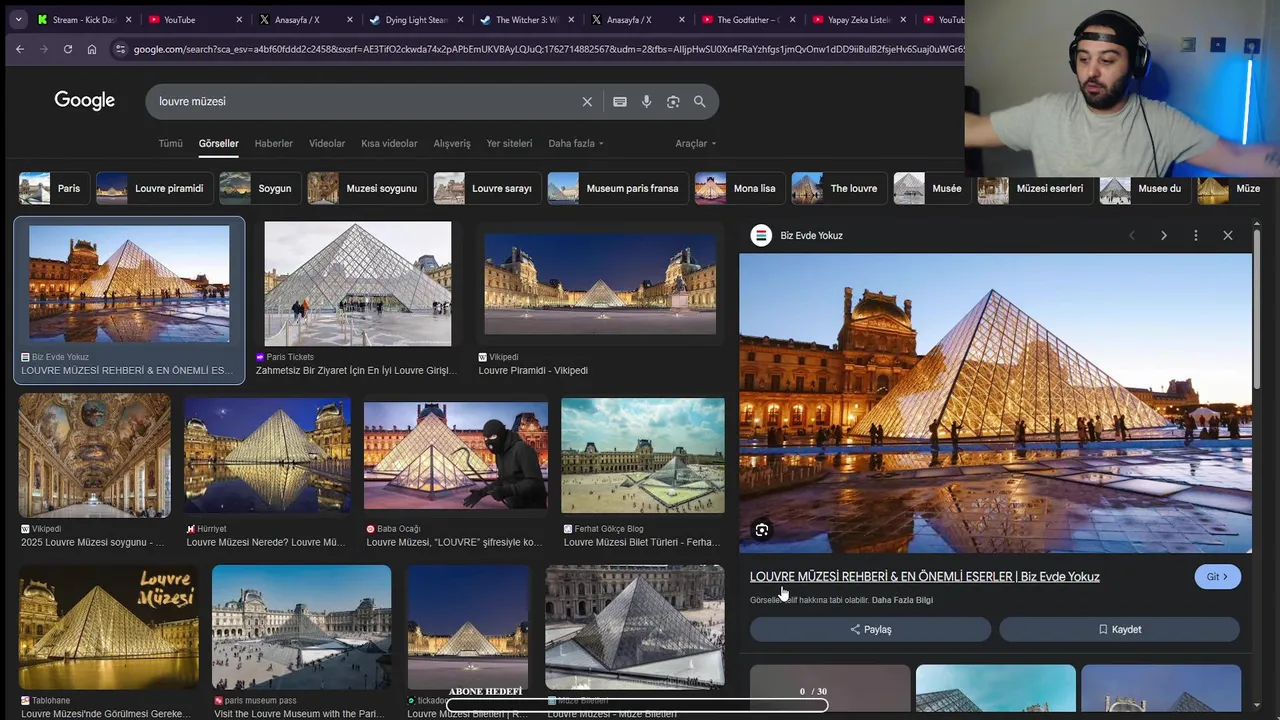Go back with the browser back arrow
Image resolution: width=1280 pixels, height=720 pixels.
point(20,49)
